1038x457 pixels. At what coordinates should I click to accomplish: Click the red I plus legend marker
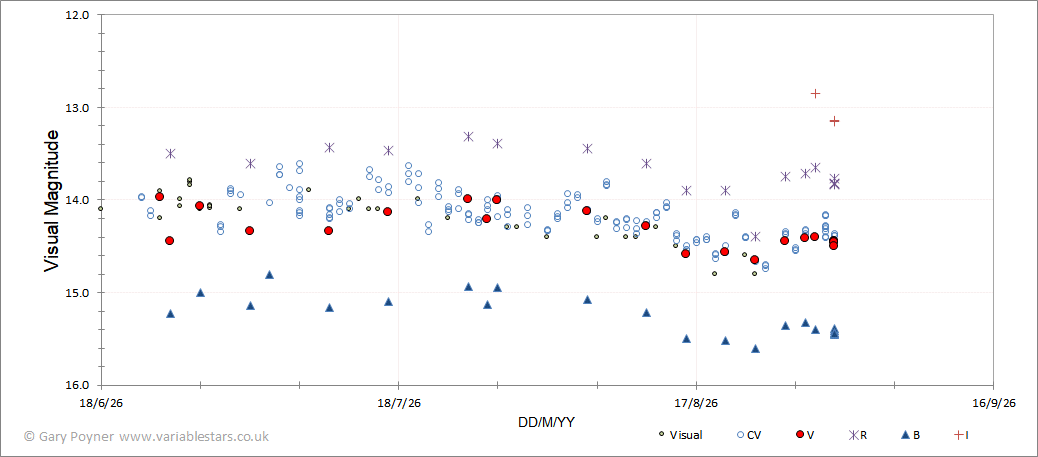click(x=958, y=434)
